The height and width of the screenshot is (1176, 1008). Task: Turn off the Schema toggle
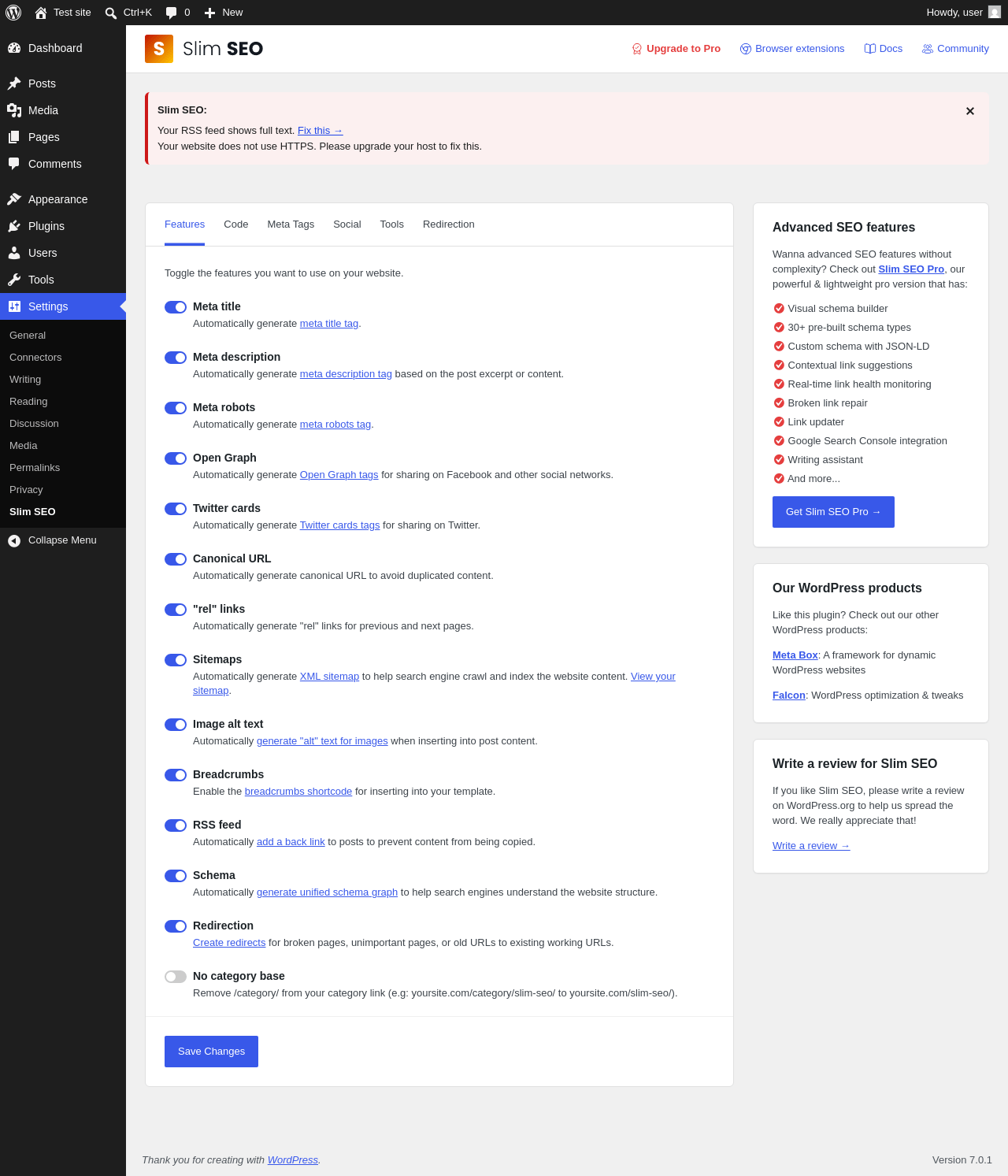pos(176,876)
